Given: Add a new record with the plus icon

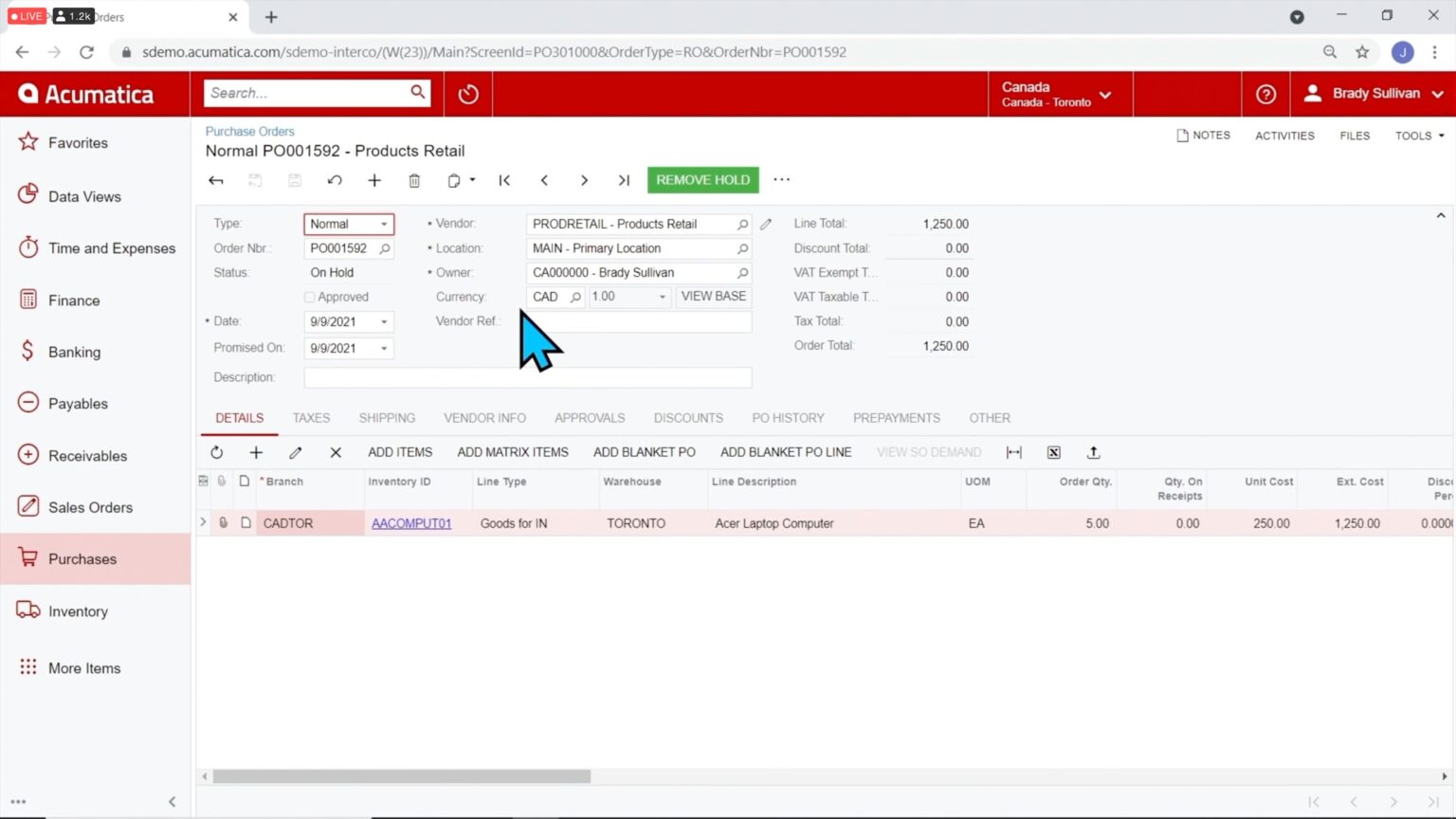Looking at the screenshot, I should point(374,179).
